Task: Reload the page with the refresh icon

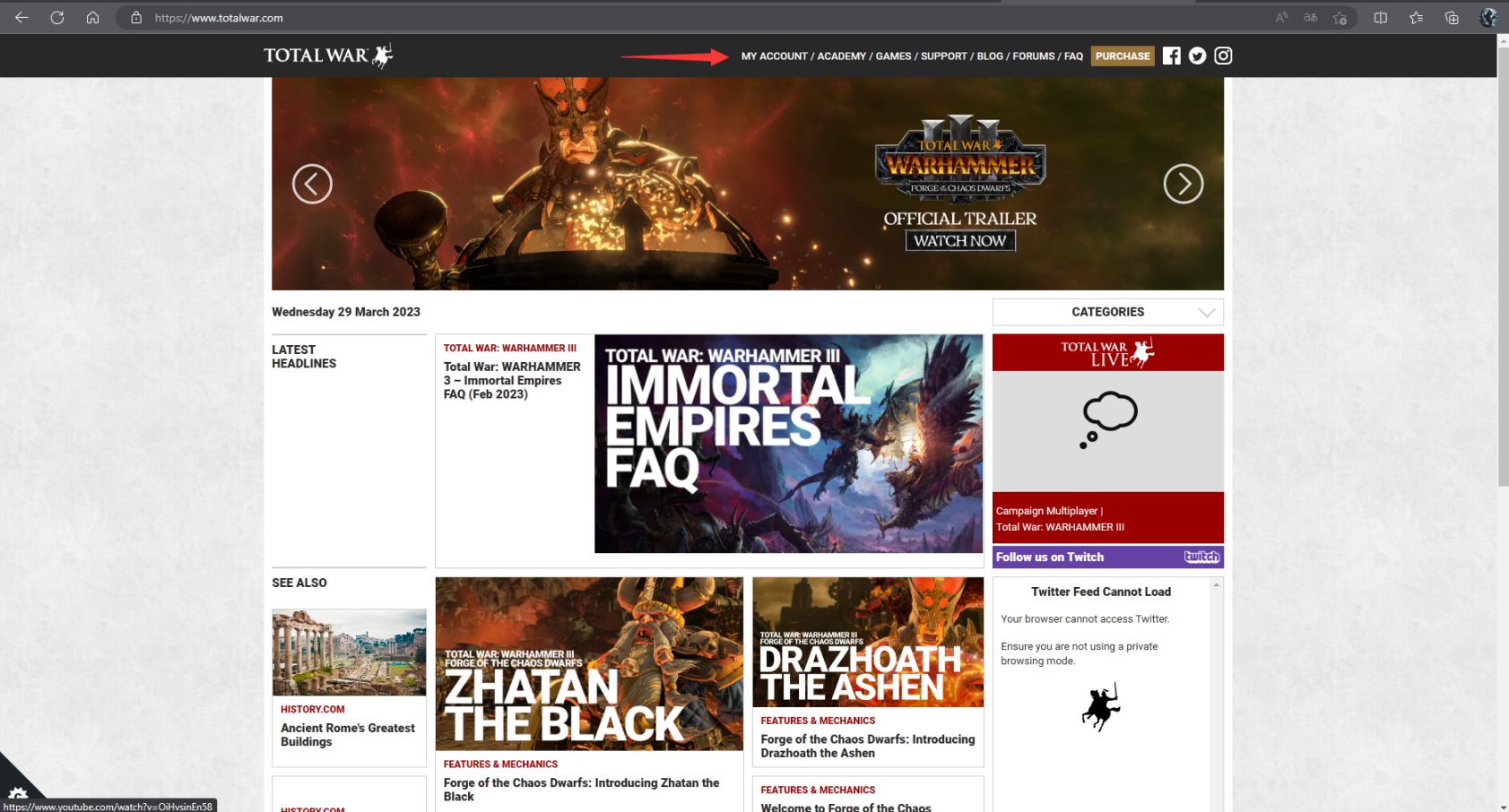Action: coord(57,18)
